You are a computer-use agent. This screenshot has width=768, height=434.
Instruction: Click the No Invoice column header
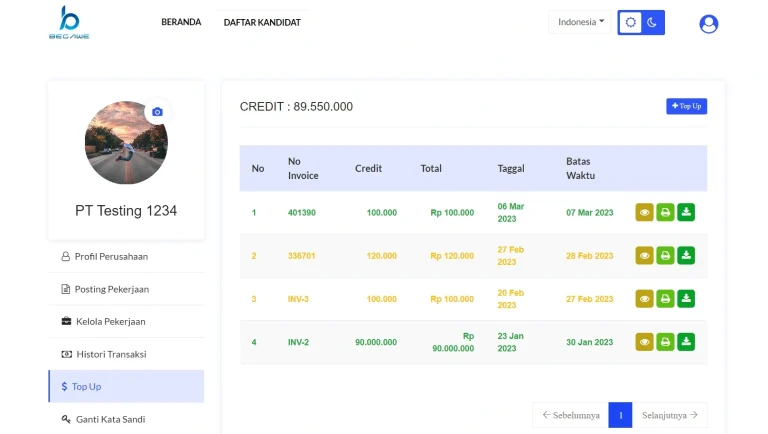pyautogui.click(x=303, y=168)
